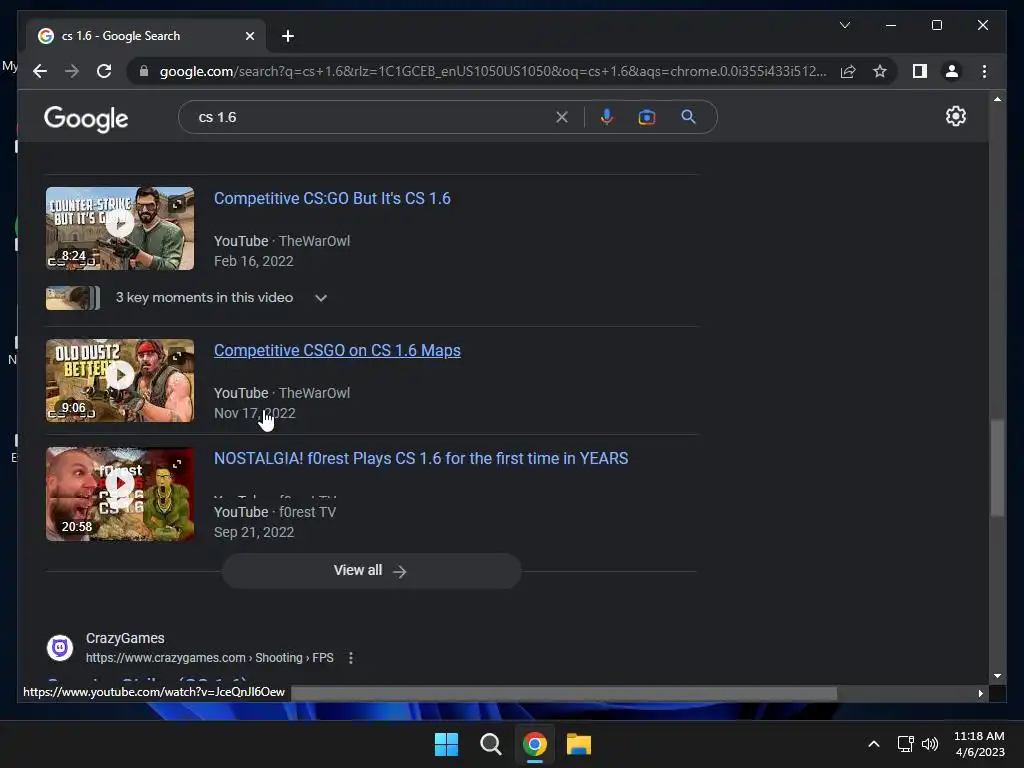Open Competitive CS:GO But It's CS 1.6 link
The width and height of the screenshot is (1024, 768).
332,199
